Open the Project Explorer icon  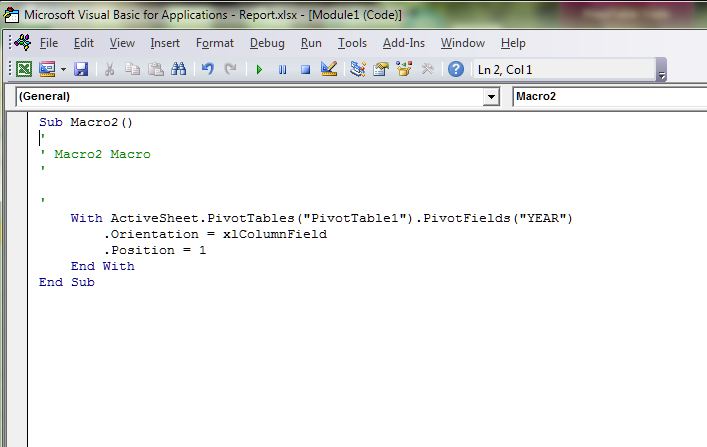[357, 69]
